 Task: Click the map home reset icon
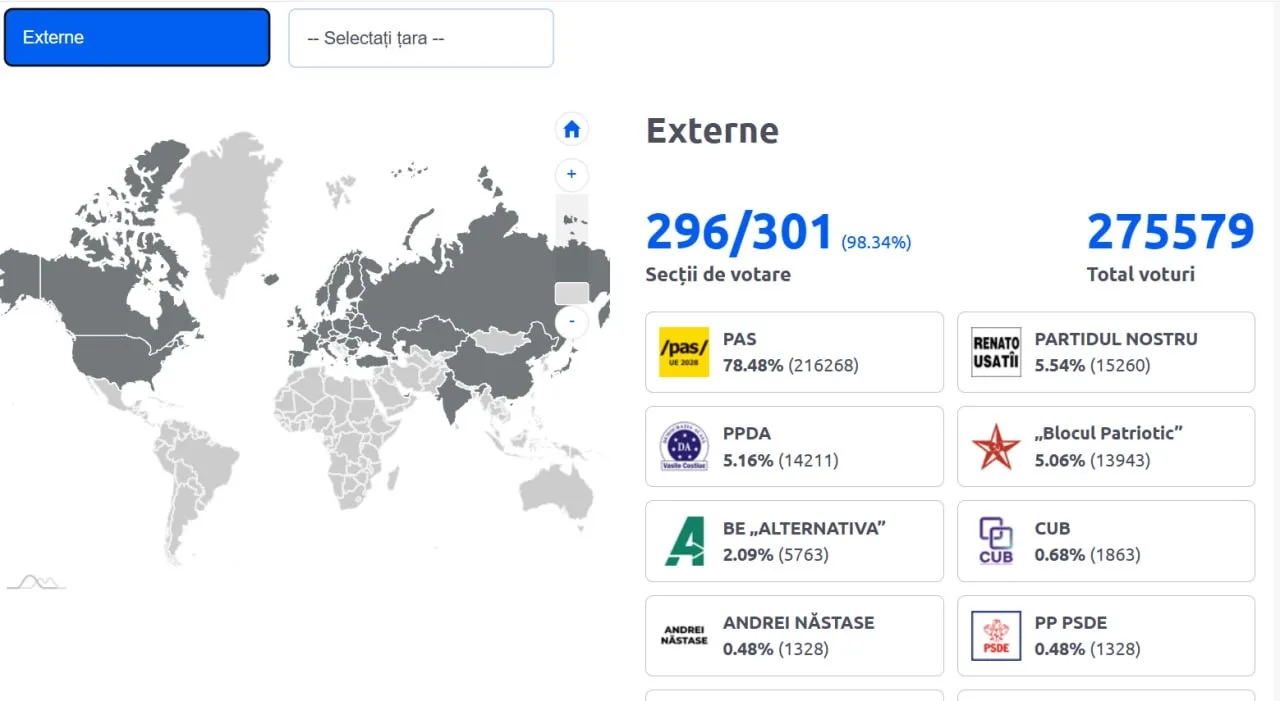coord(572,129)
